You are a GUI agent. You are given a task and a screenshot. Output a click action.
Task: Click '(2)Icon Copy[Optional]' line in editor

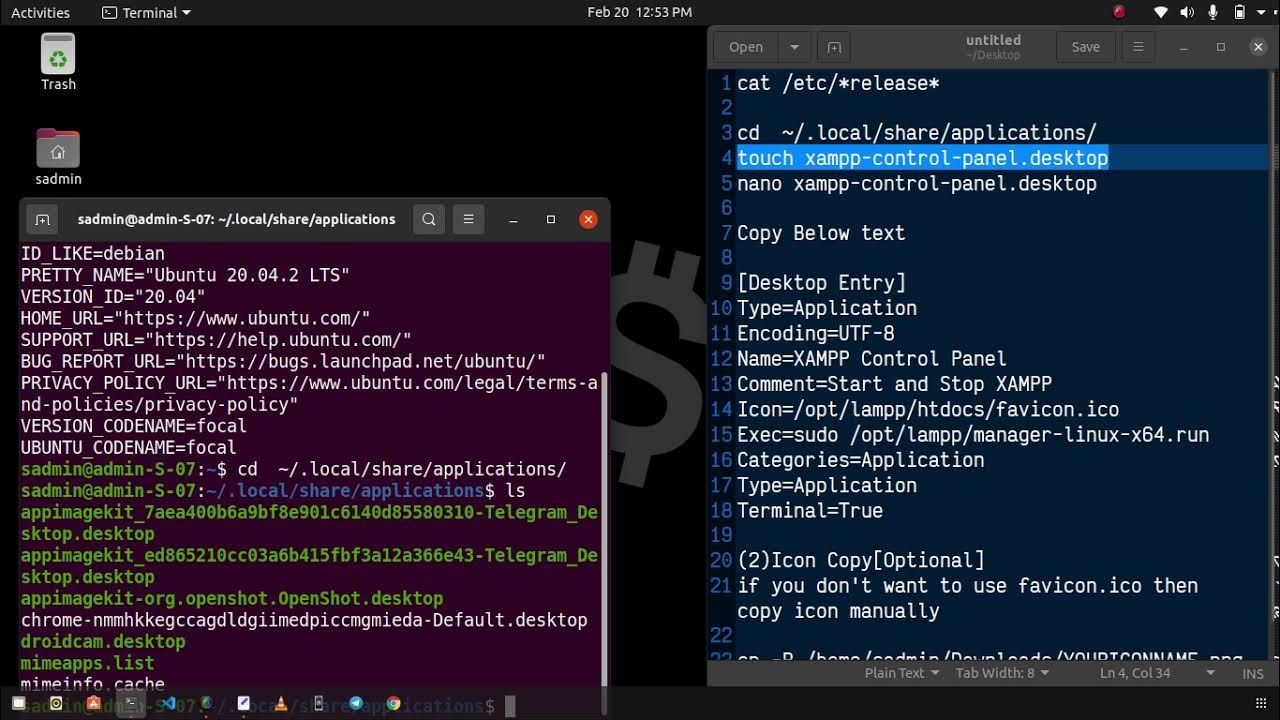pos(860,560)
